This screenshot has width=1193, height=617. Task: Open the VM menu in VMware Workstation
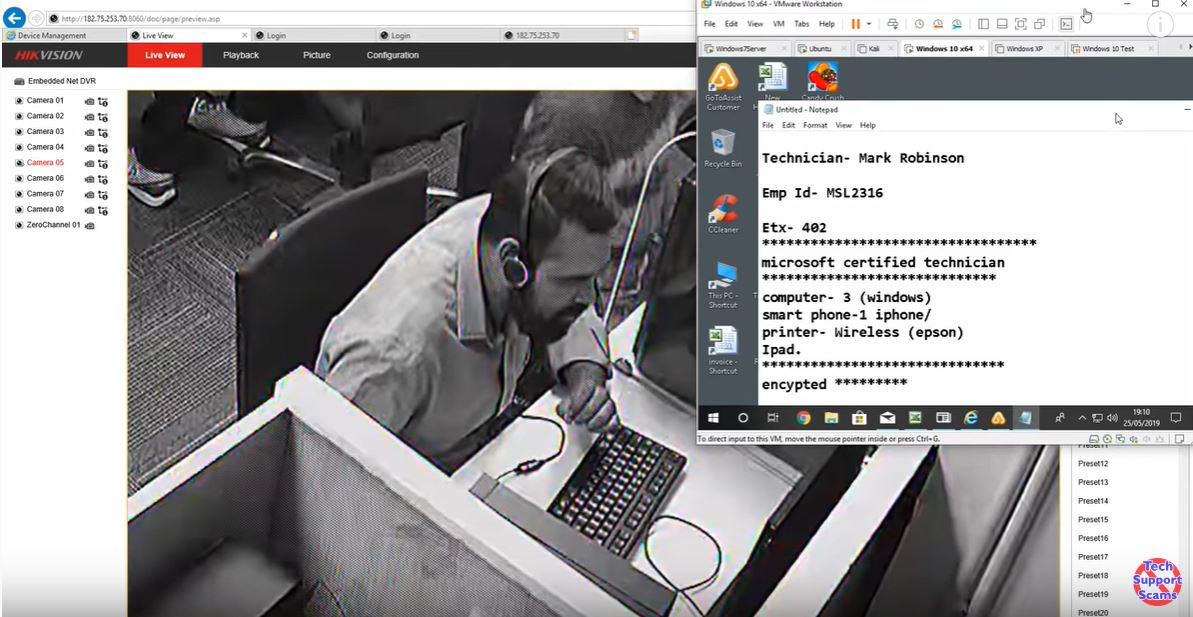pyautogui.click(x=777, y=22)
